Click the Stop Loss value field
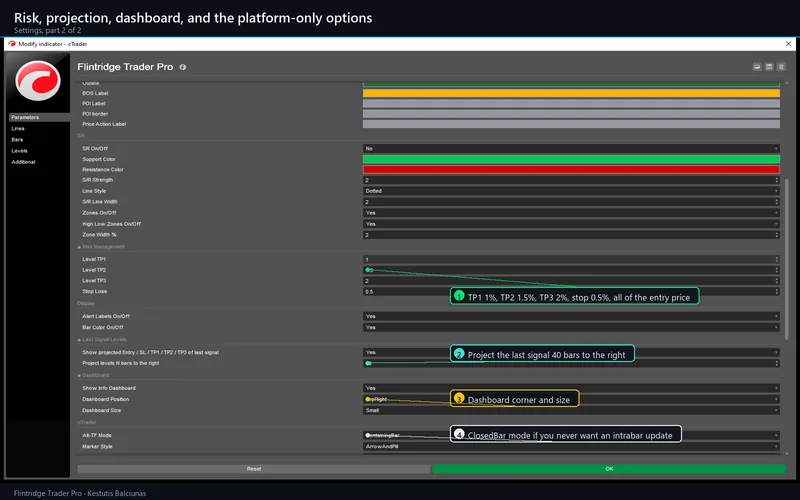 tap(571, 292)
